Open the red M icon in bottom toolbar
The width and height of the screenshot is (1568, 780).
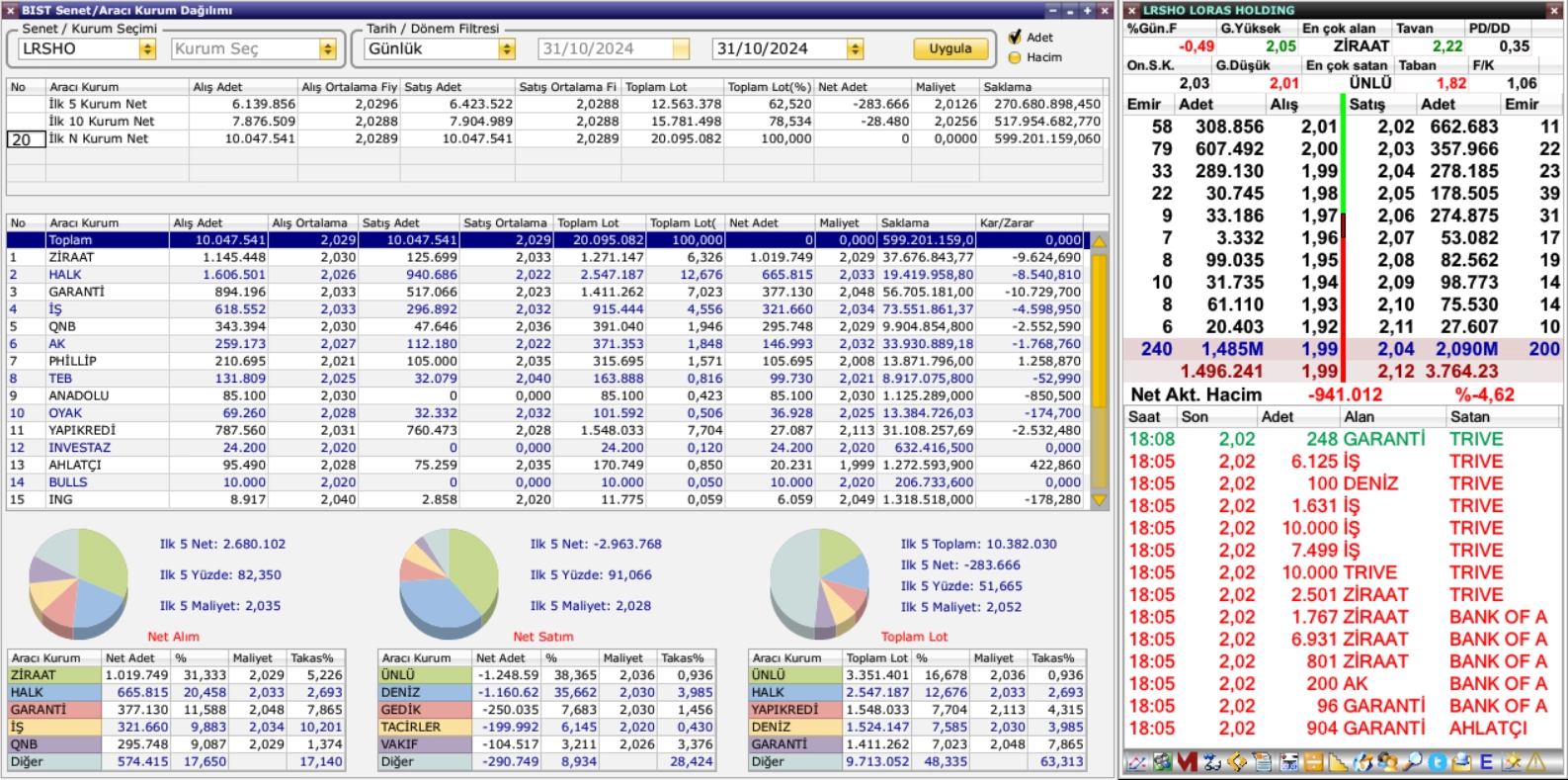(x=1188, y=762)
